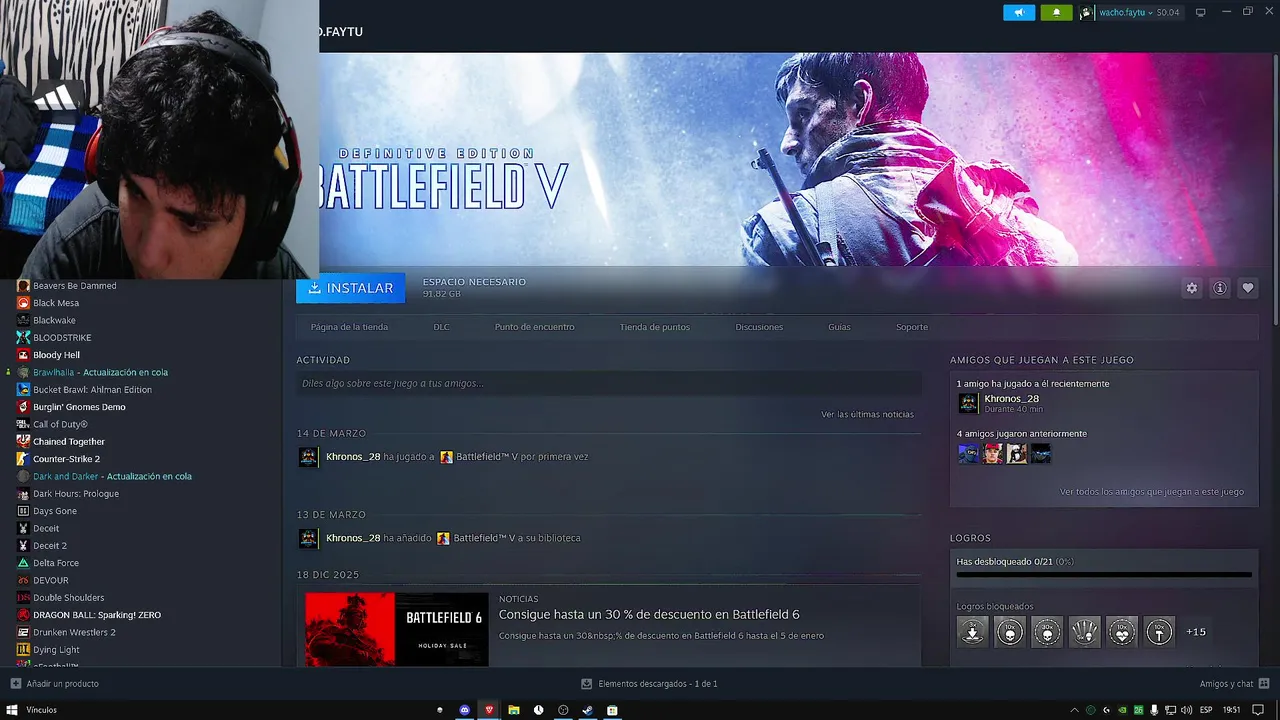1280x720 pixels.
Task: Click the activity message input field
Action: pyautogui.click(x=608, y=383)
